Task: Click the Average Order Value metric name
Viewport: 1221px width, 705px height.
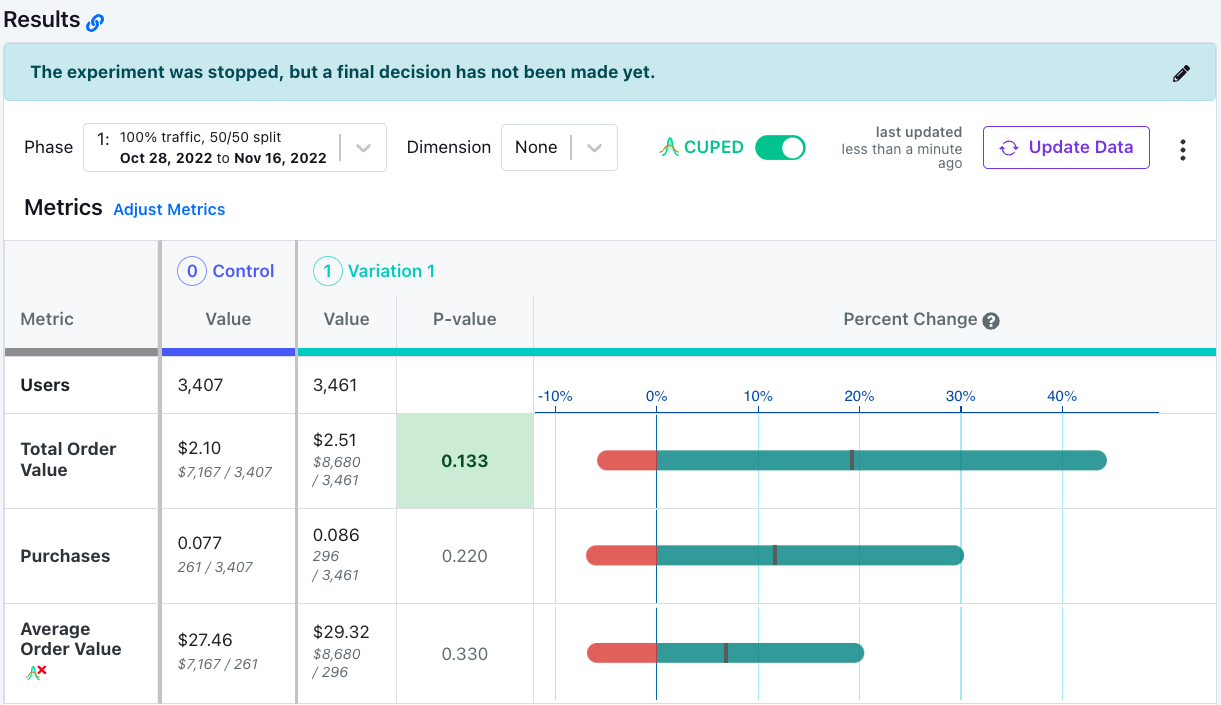Action: 71,639
